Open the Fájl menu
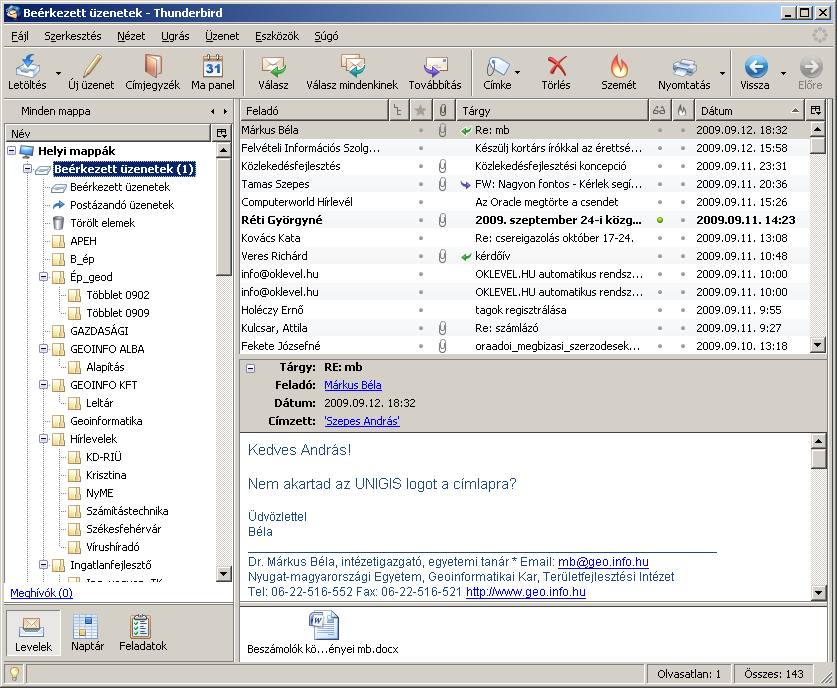 tap(20, 36)
